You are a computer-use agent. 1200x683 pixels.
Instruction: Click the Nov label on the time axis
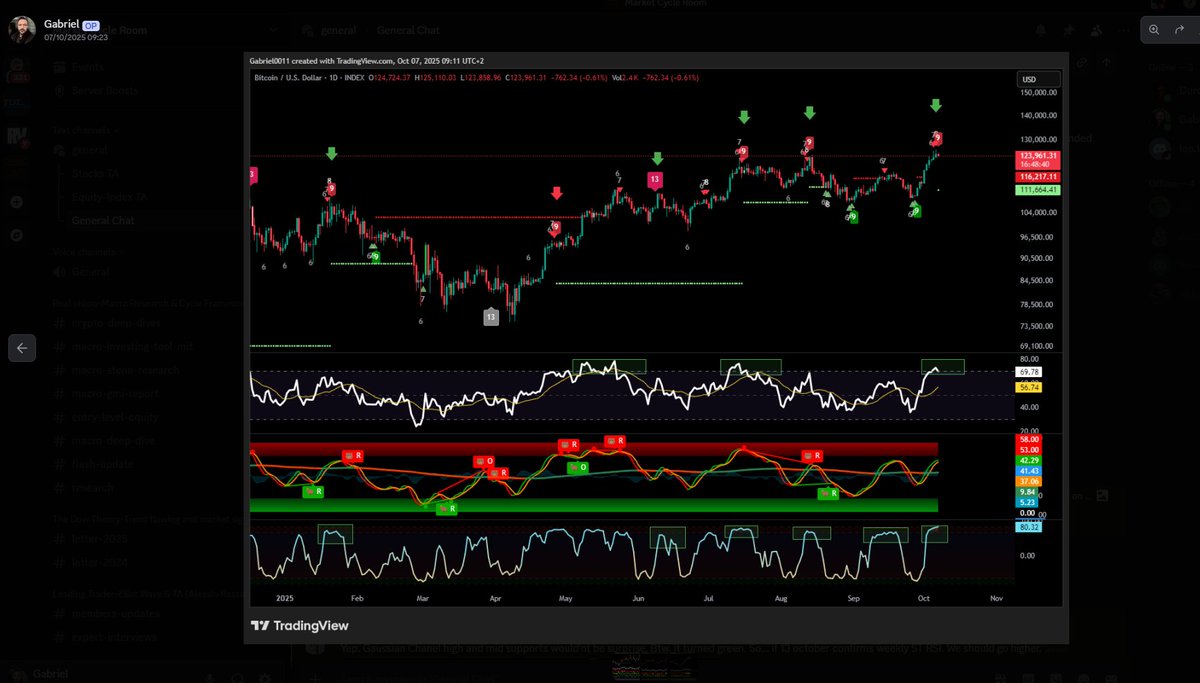(x=996, y=597)
